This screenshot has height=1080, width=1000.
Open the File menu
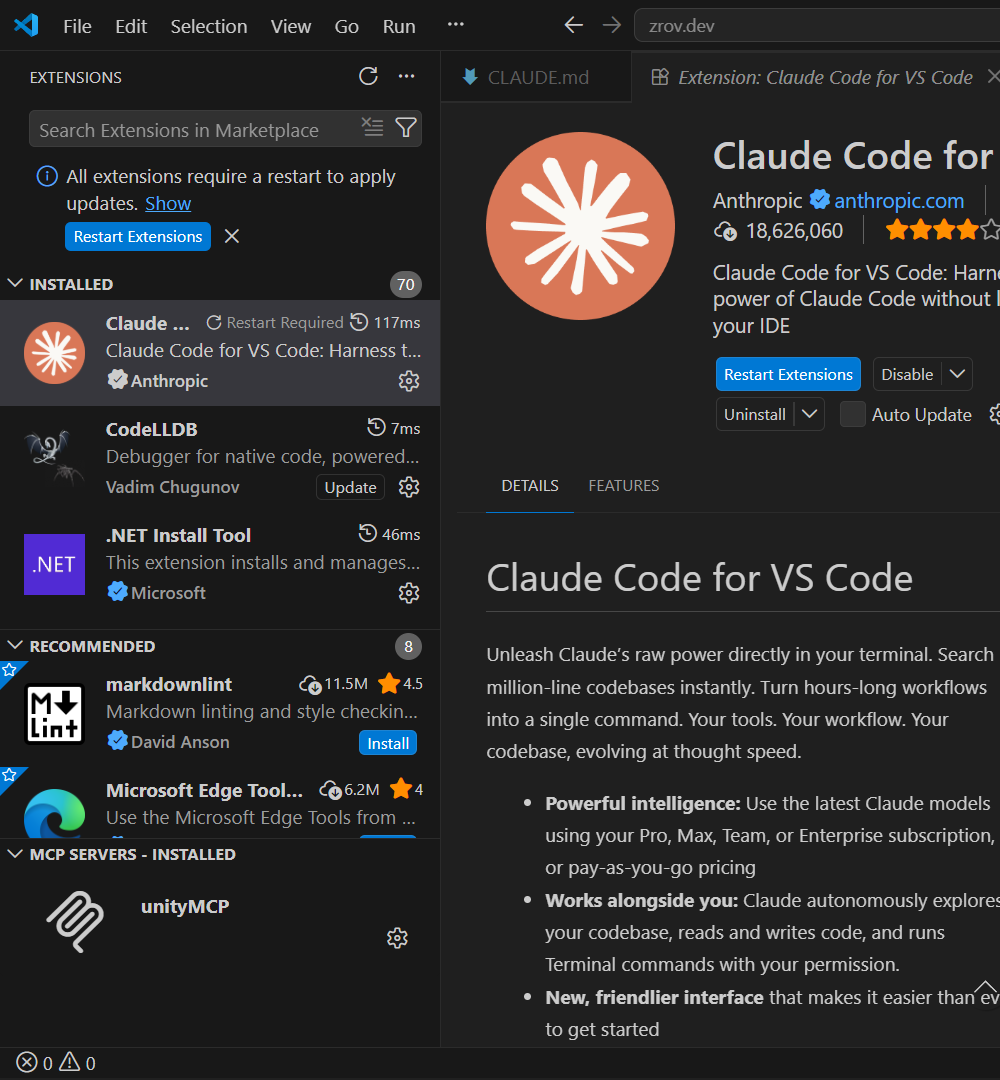coord(77,26)
